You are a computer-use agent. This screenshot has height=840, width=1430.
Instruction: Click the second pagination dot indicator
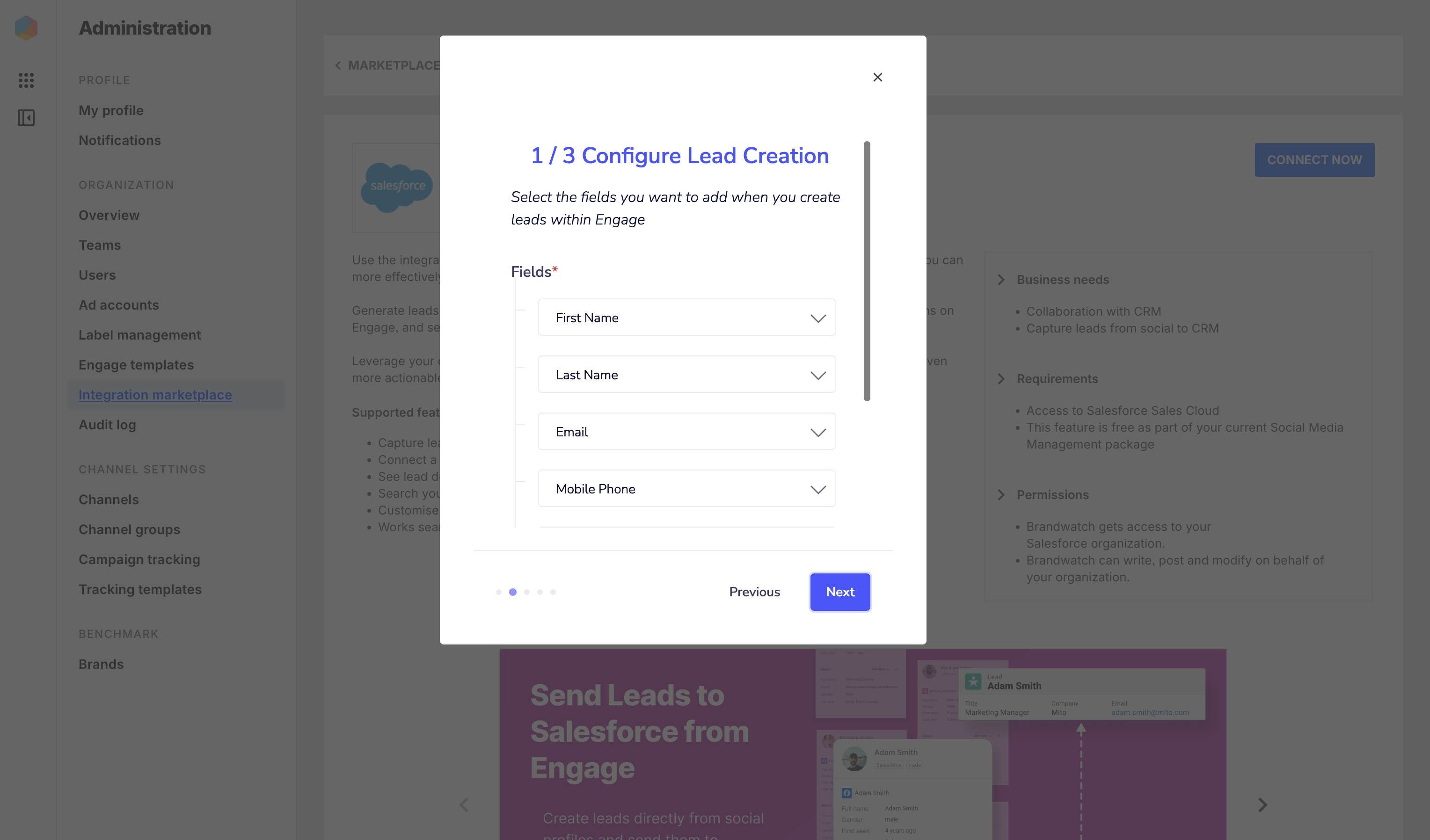tap(512, 591)
